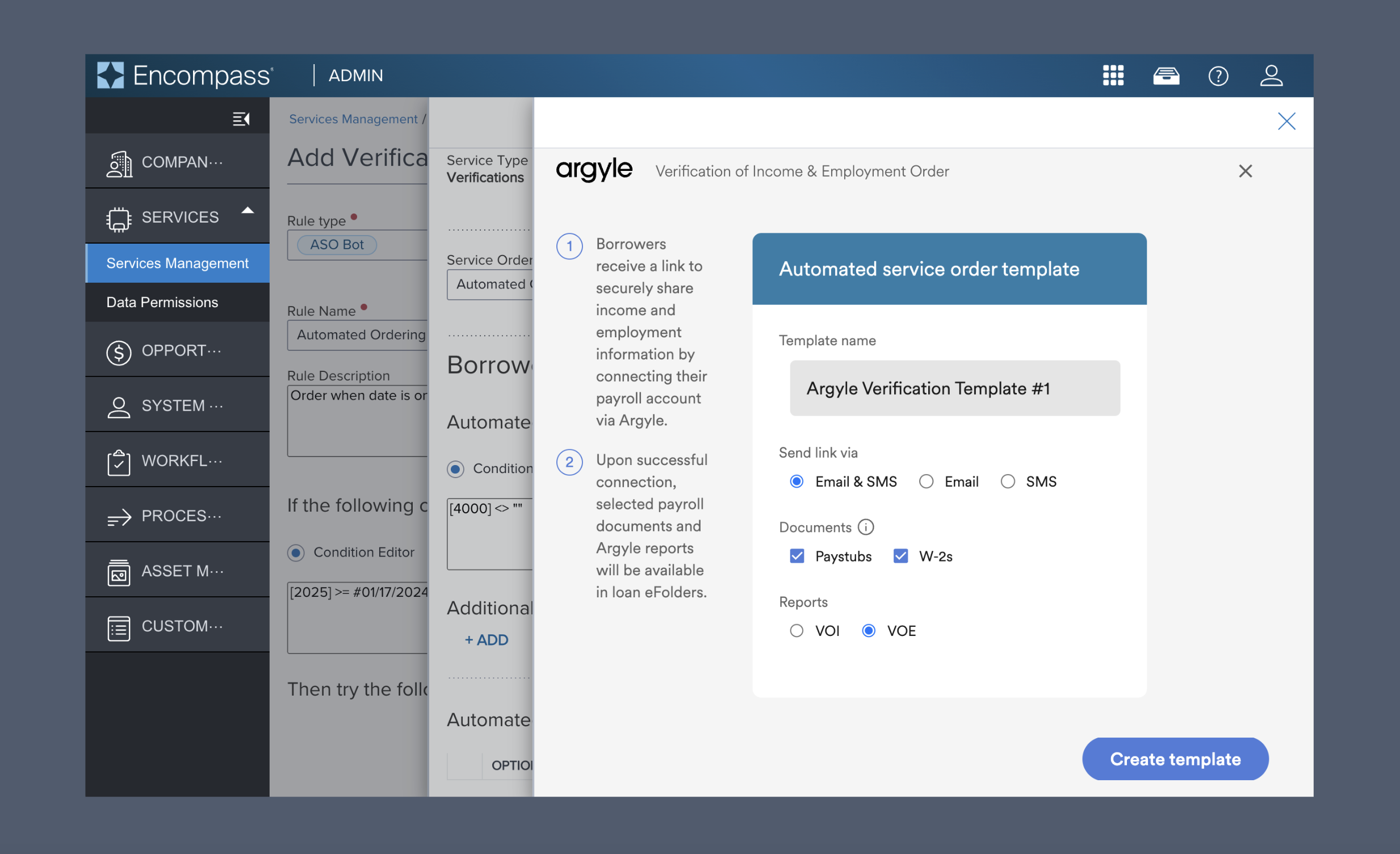Close the Argyle order dialog
Image resolution: width=1400 pixels, height=854 pixels.
pos(1244,171)
